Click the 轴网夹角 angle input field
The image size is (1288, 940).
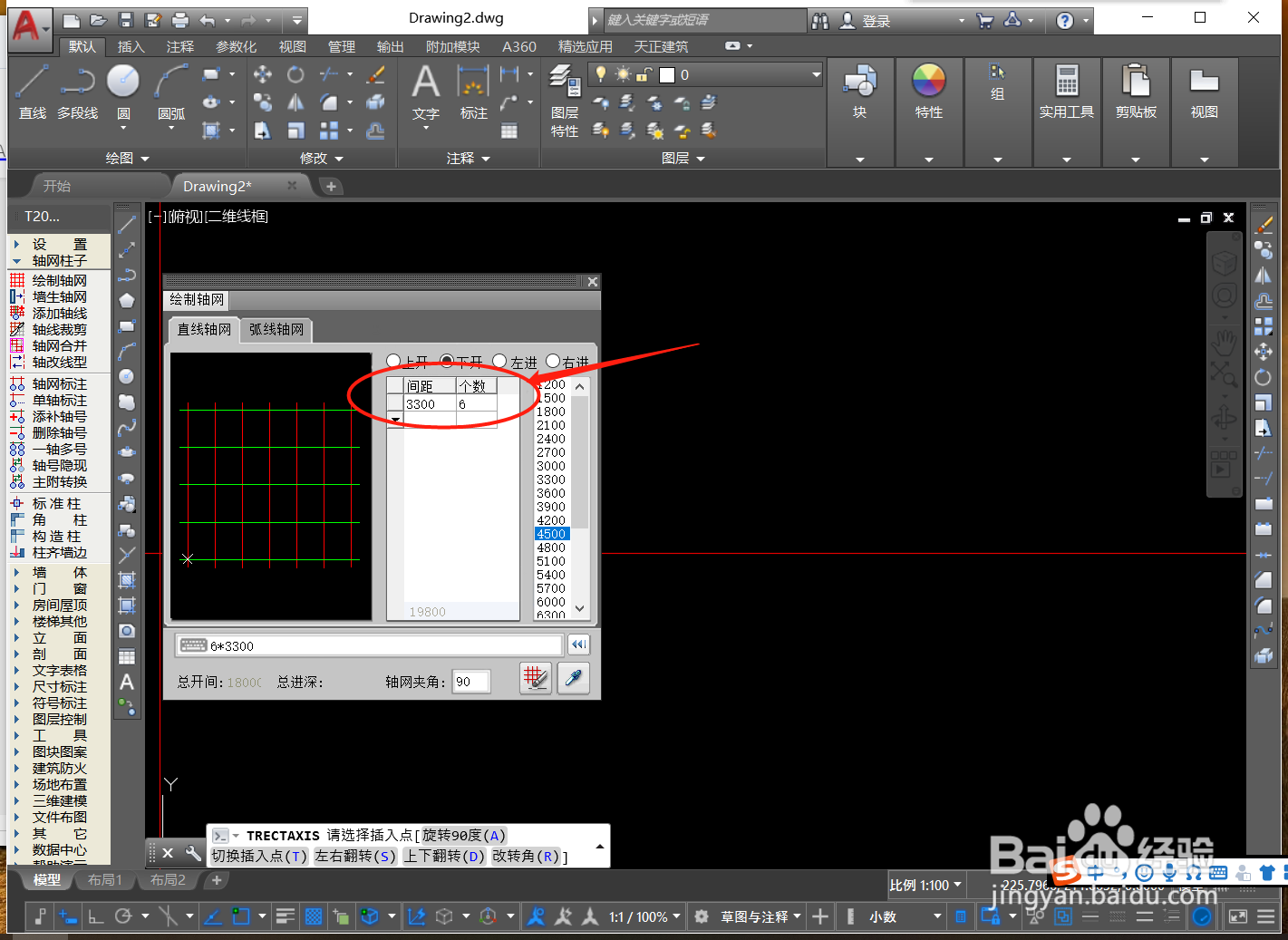point(471,682)
